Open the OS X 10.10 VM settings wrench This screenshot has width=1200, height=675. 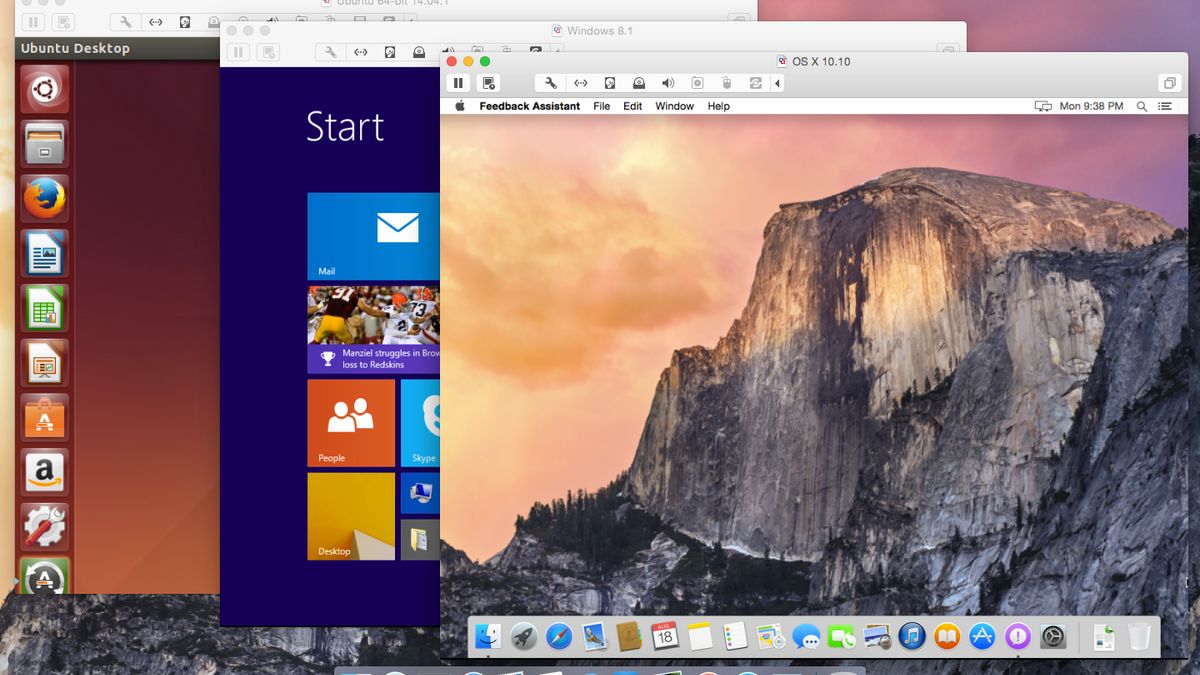550,83
